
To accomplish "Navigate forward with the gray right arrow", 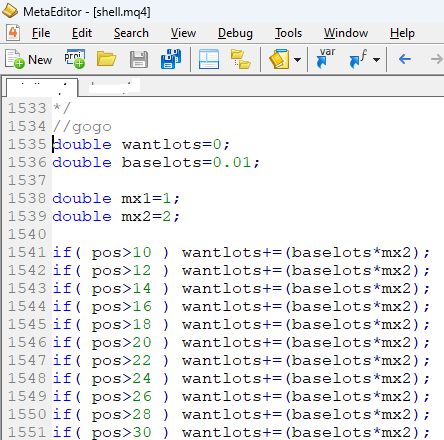I will (437, 60).
